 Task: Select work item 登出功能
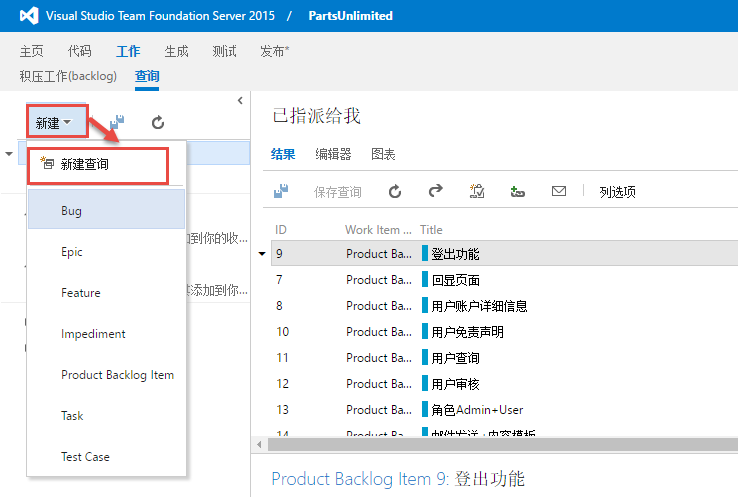click(x=455, y=254)
